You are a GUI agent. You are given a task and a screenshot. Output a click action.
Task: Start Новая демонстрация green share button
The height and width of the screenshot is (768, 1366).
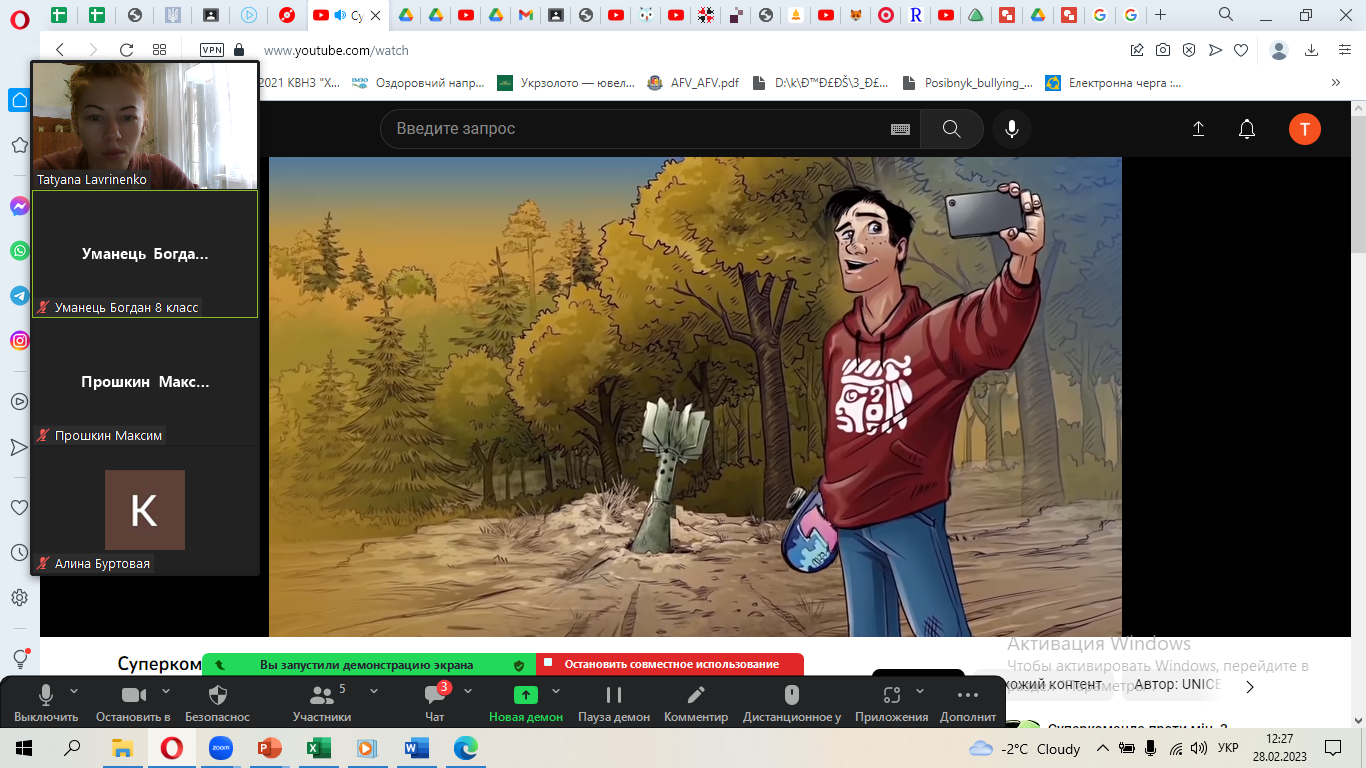coord(526,703)
